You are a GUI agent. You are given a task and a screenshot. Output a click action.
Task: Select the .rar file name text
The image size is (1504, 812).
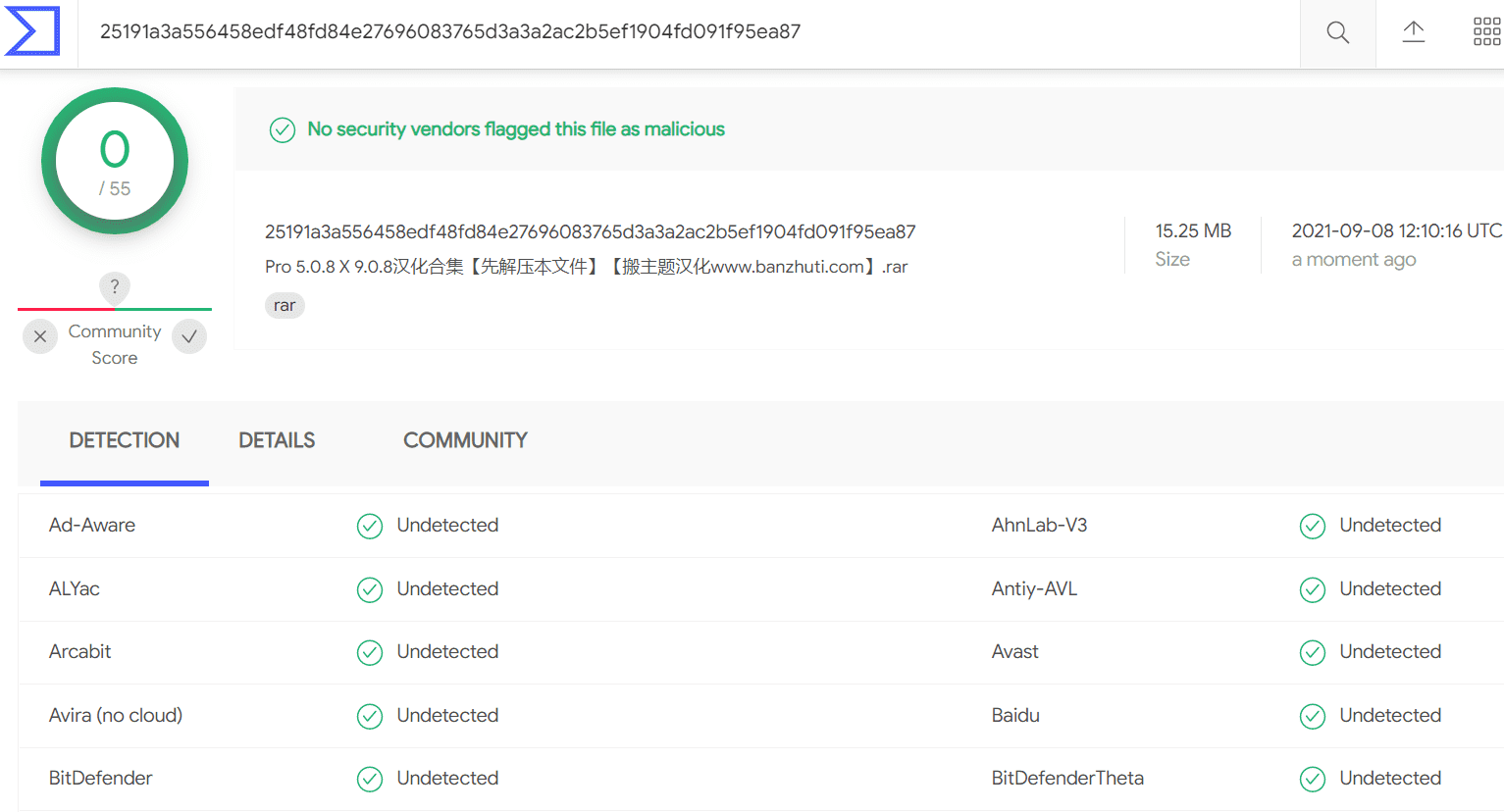tap(587, 267)
